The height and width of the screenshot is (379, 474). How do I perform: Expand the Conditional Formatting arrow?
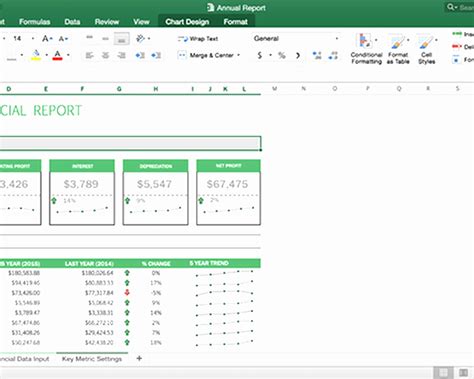coord(376,40)
